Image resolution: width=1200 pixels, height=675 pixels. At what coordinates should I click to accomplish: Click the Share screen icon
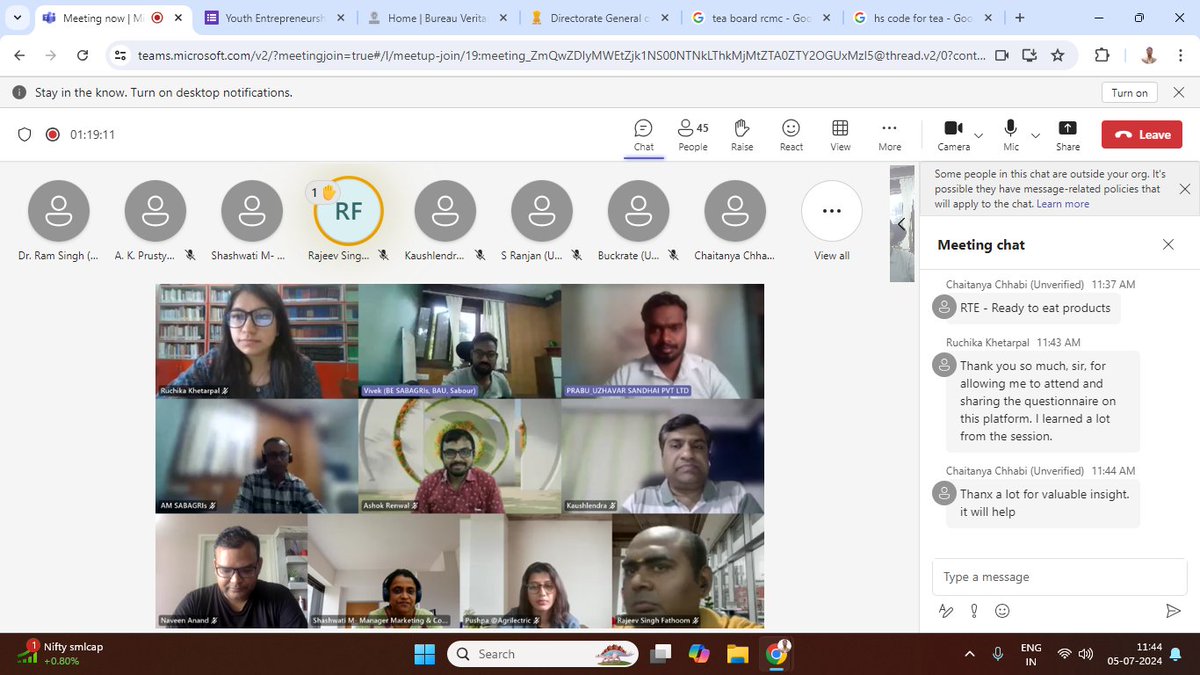click(1068, 135)
